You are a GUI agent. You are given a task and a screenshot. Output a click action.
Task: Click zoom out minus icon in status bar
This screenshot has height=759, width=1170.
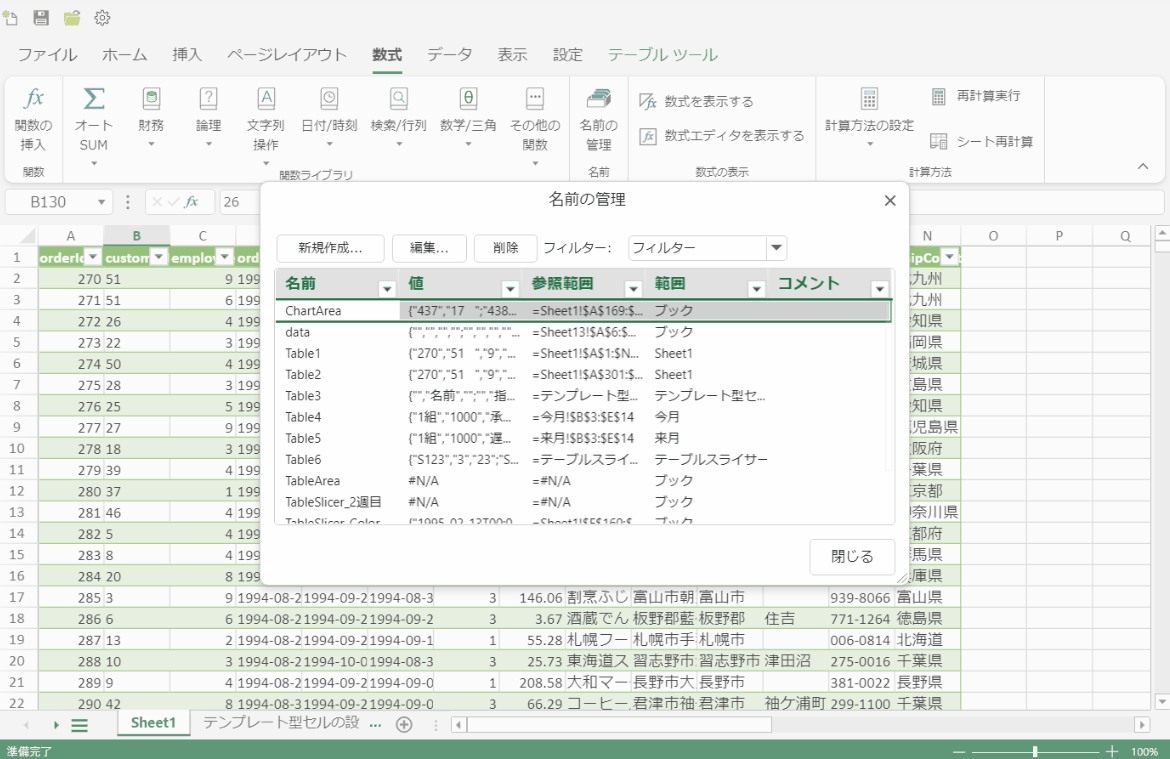(959, 752)
